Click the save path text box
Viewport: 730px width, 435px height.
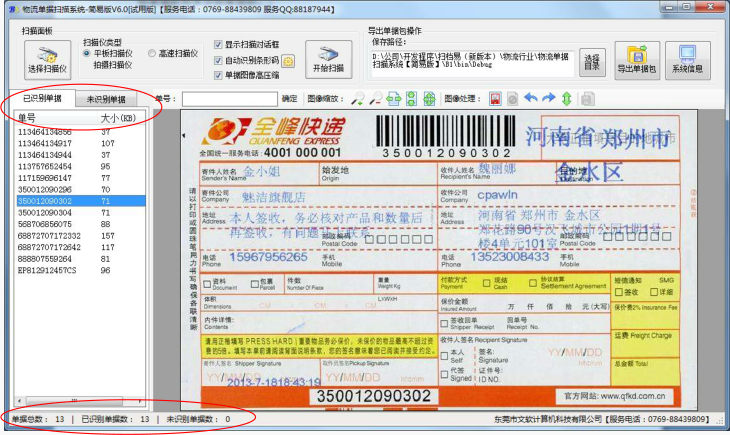click(x=473, y=62)
